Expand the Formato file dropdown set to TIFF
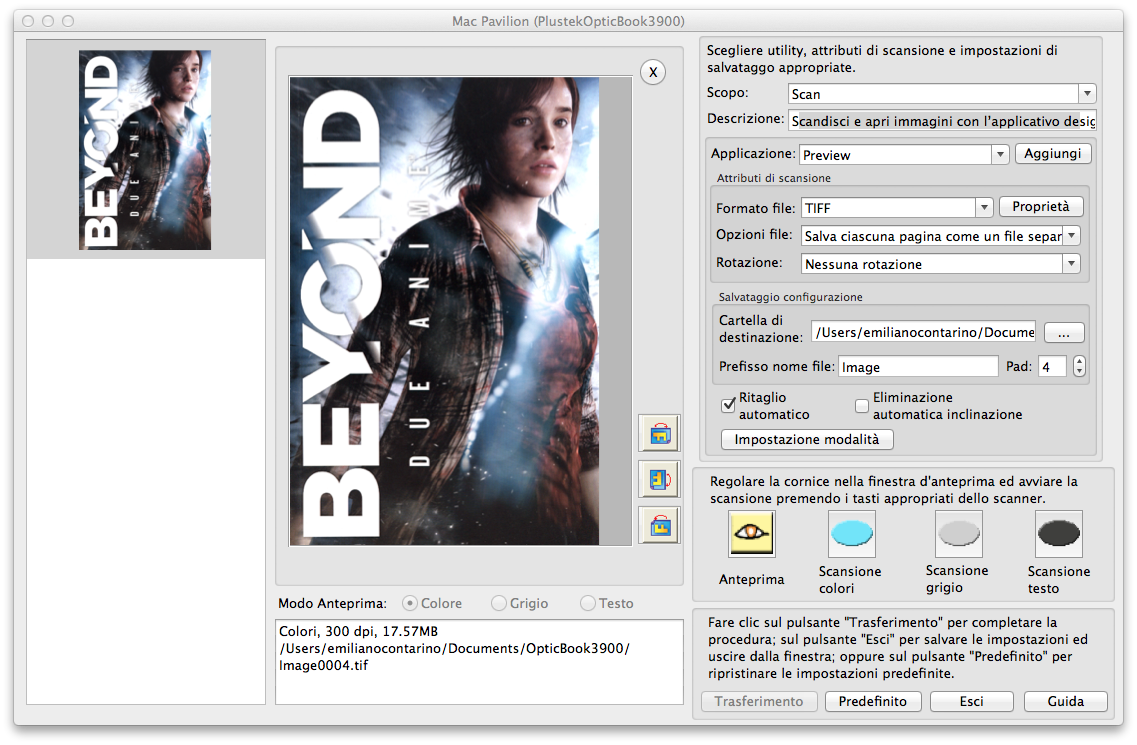Screen dimensions: 1137x745 coord(984,207)
